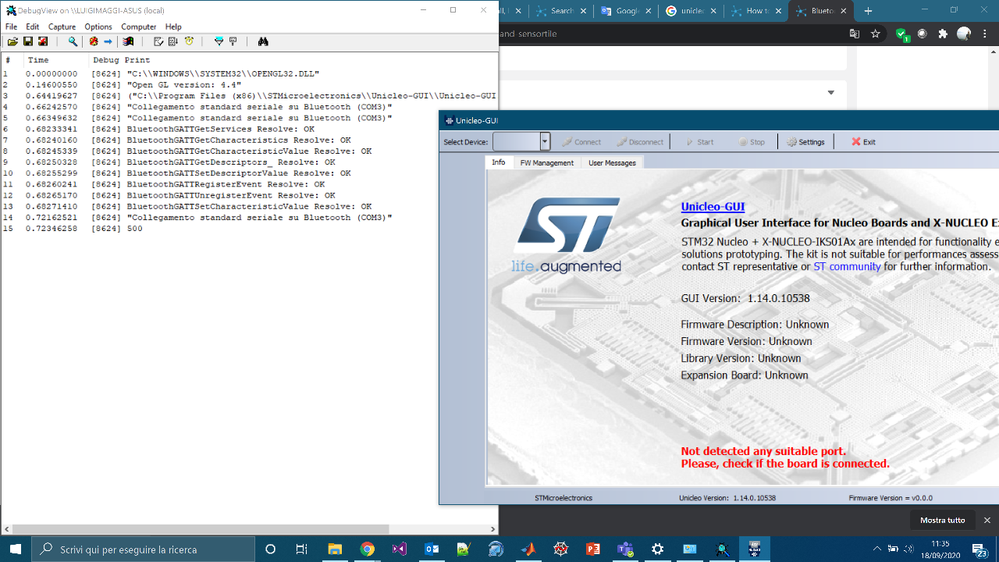999x562 pixels.
Task: Open the notification center icon
Action: (980, 549)
